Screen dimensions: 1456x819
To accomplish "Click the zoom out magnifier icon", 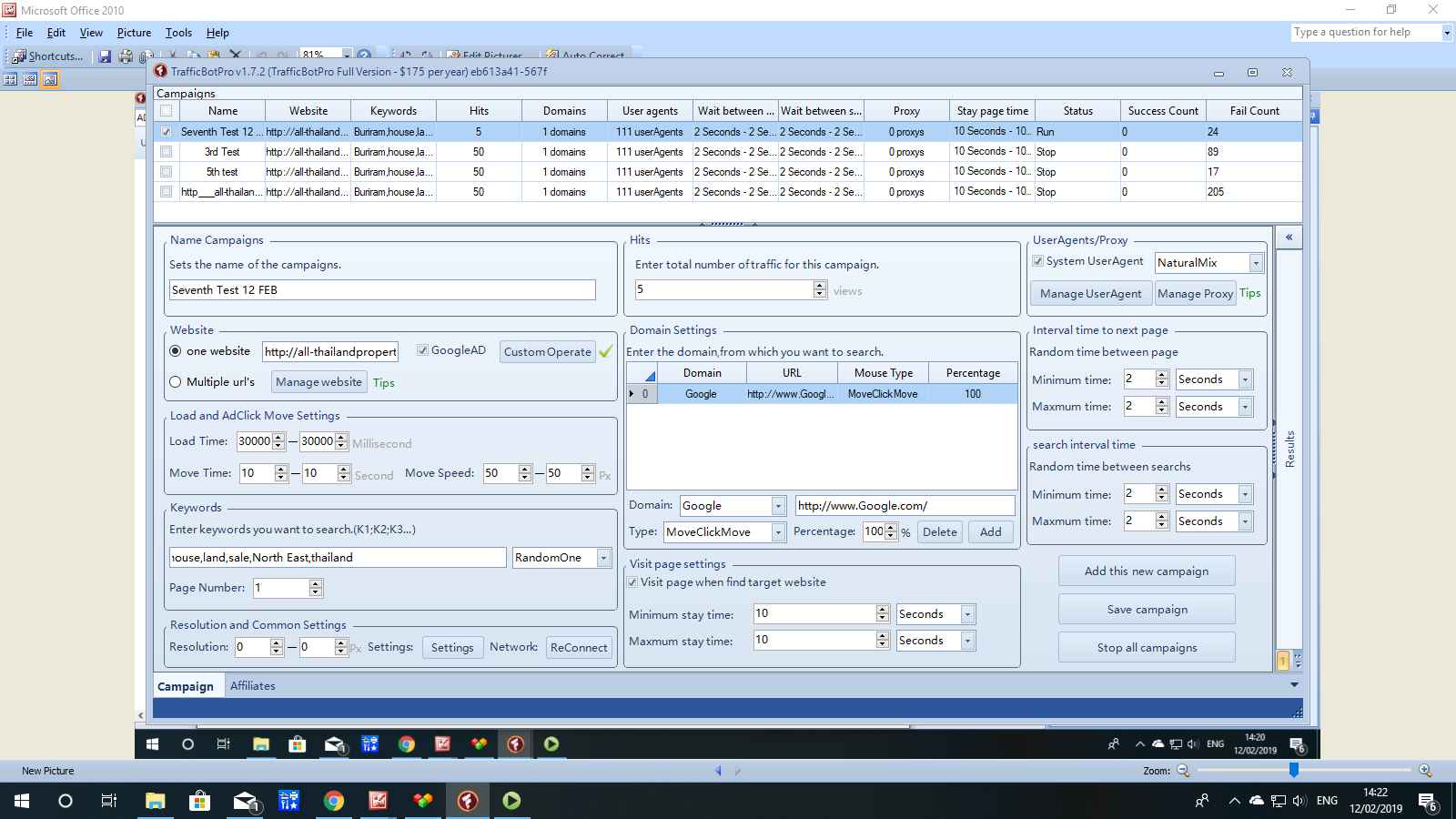I will click(x=1183, y=771).
